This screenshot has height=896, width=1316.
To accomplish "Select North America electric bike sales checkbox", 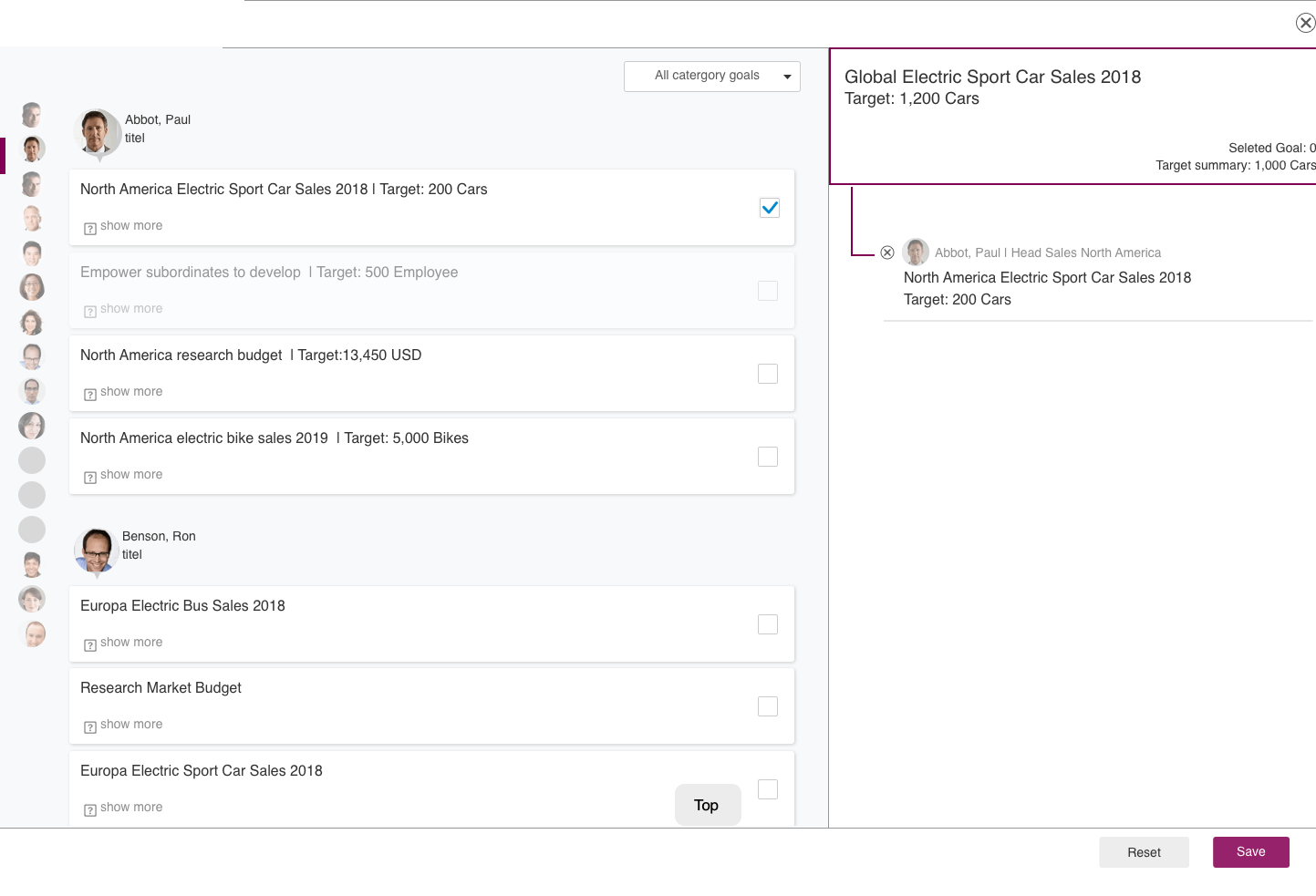I will click(768, 457).
